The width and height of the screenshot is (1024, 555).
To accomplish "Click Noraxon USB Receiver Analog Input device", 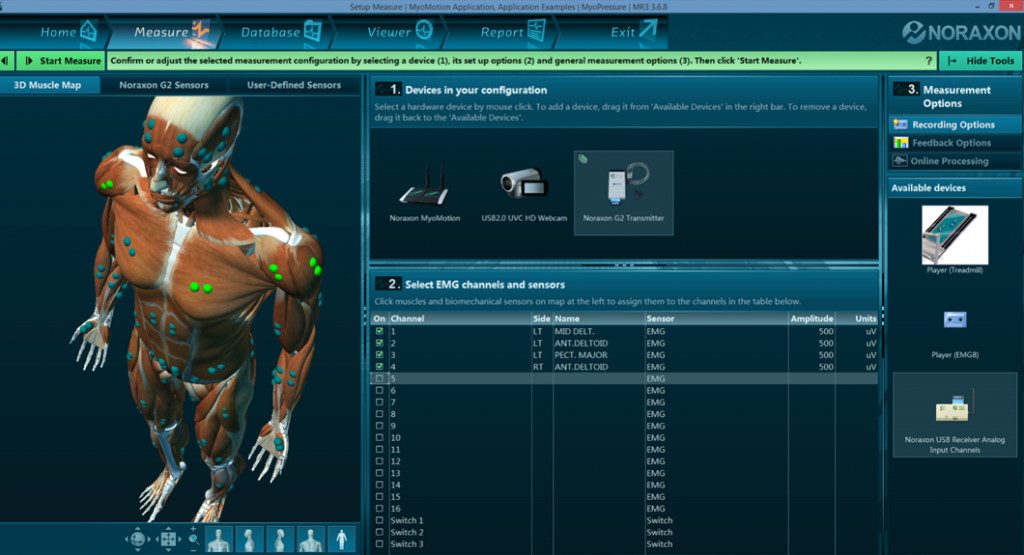I will pos(955,415).
